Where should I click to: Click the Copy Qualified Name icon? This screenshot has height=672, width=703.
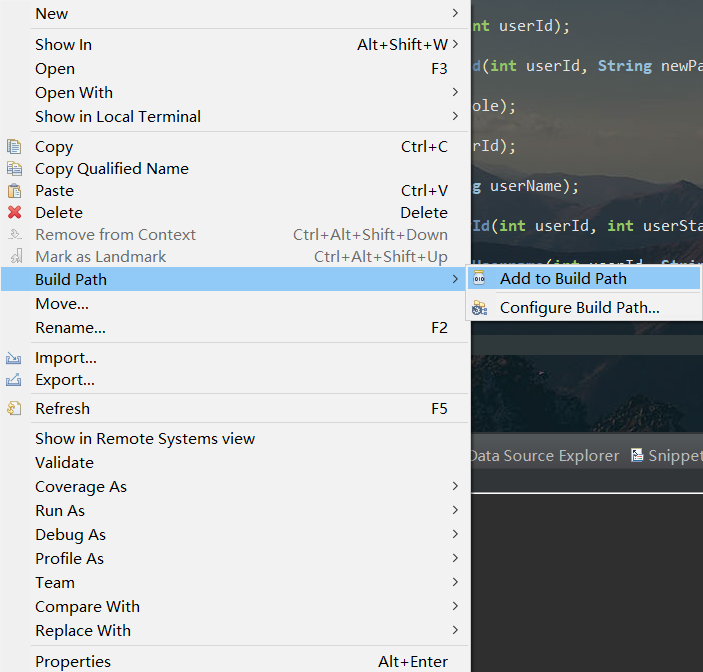point(14,169)
